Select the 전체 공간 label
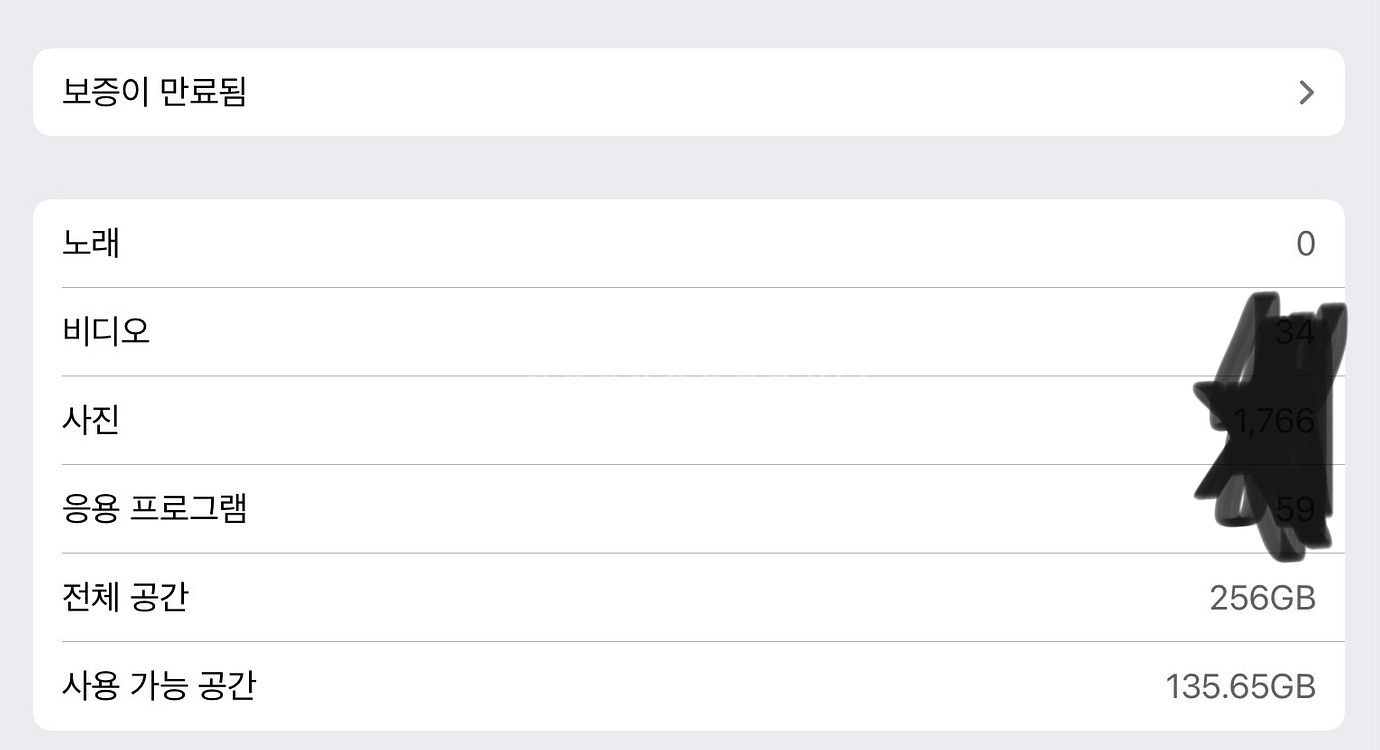Viewport: 1380px width, 750px height. point(125,597)
